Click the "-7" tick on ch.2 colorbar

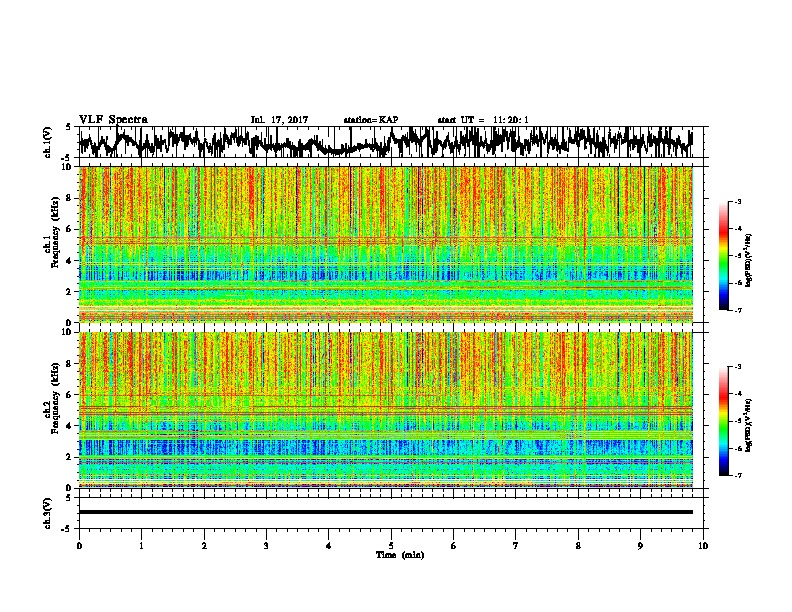point(737,475)
